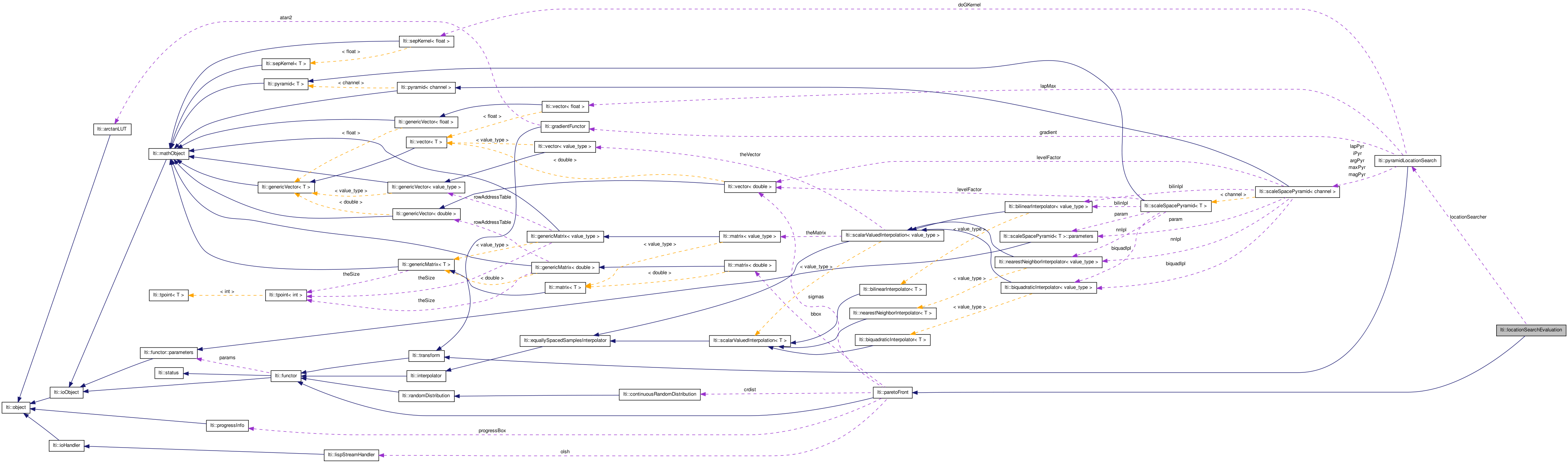This screenshot has height=463, width=1568.
Task: Open lti::scalarValuedInterpolation< value_type > node
Action: pyautogui.click(x=892, y=235)
